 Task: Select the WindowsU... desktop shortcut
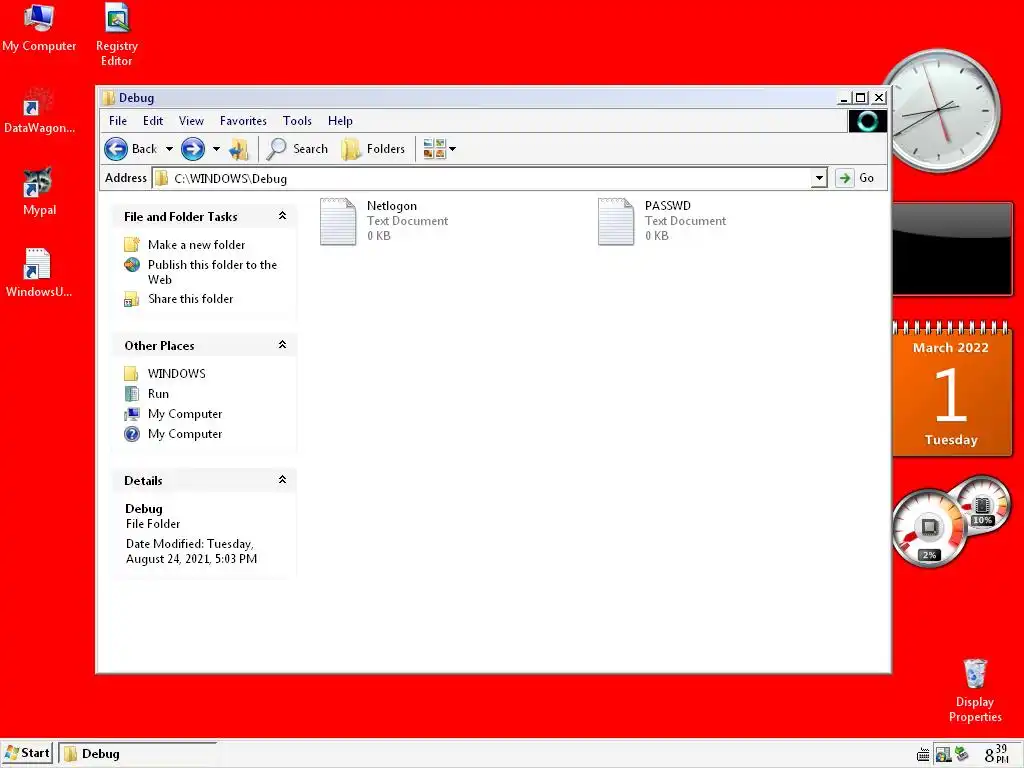coord(39,273)
